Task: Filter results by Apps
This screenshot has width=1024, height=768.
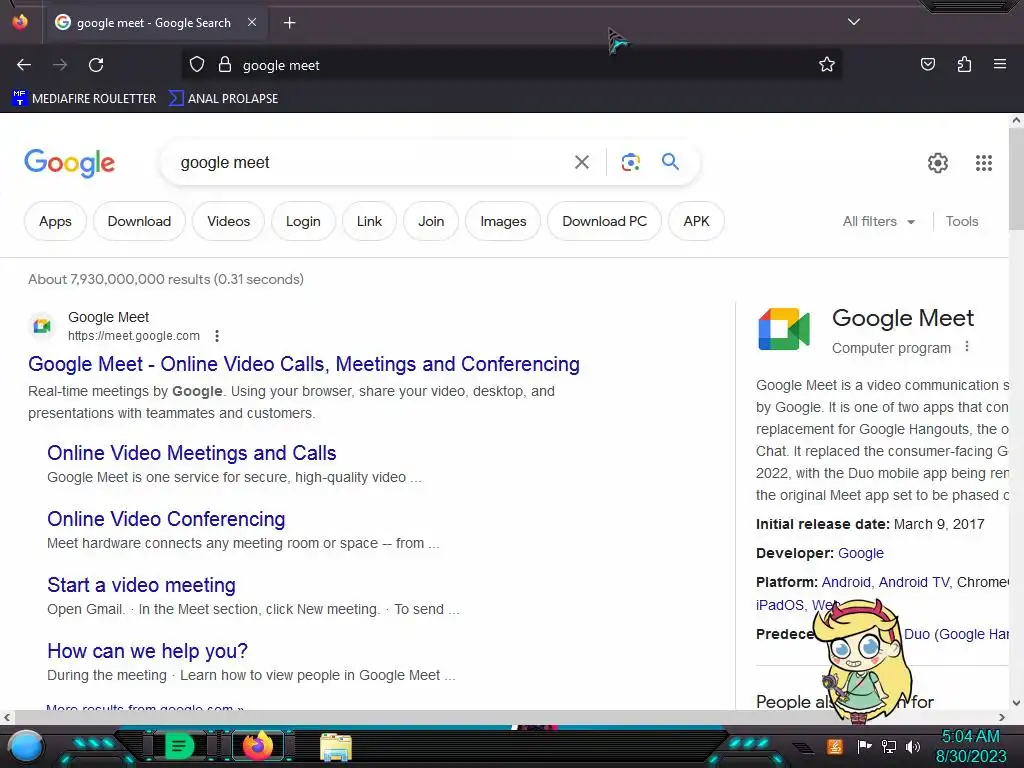Action: (x=56, y=221)
